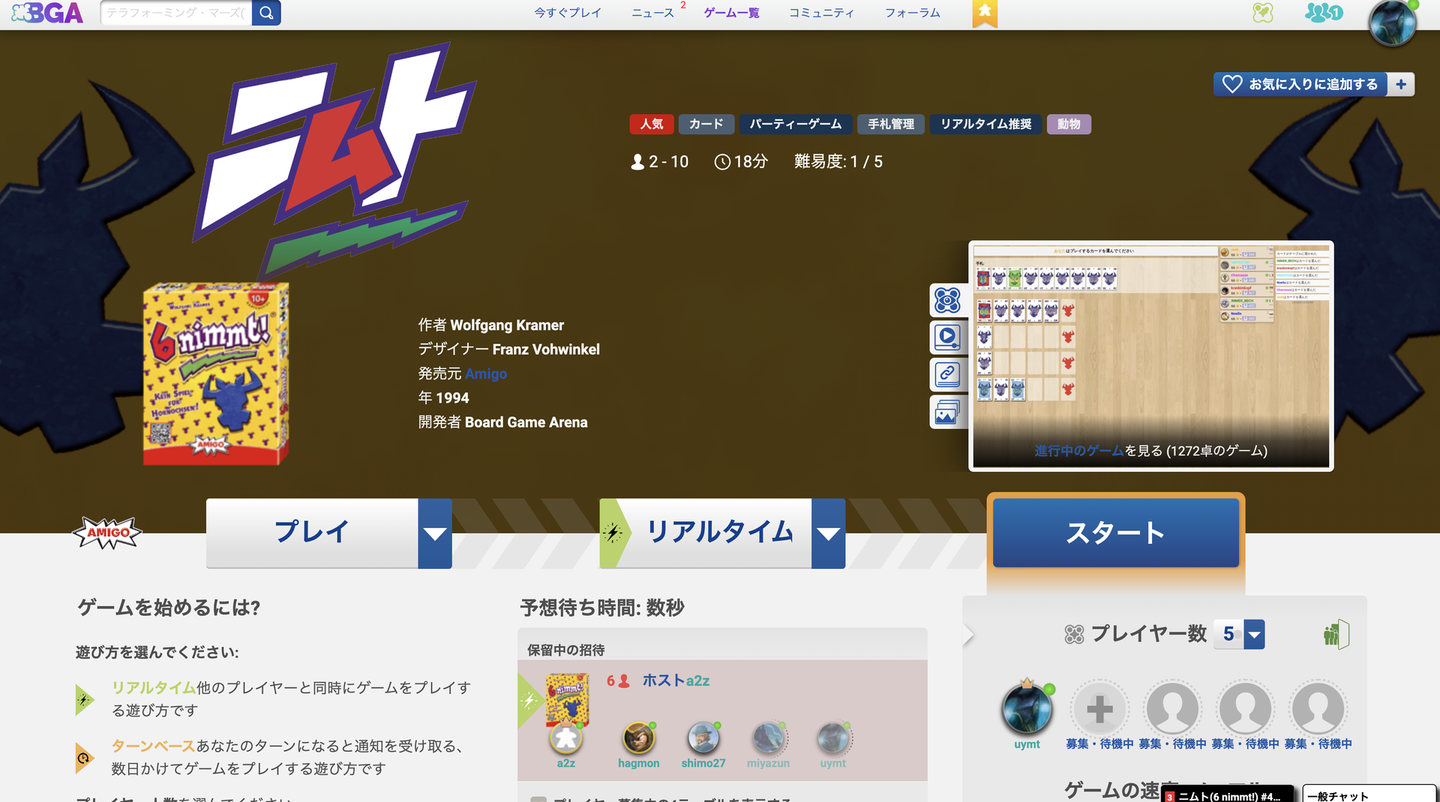Open the premium gold star ribbon
1440x802 pixels.
985,13
